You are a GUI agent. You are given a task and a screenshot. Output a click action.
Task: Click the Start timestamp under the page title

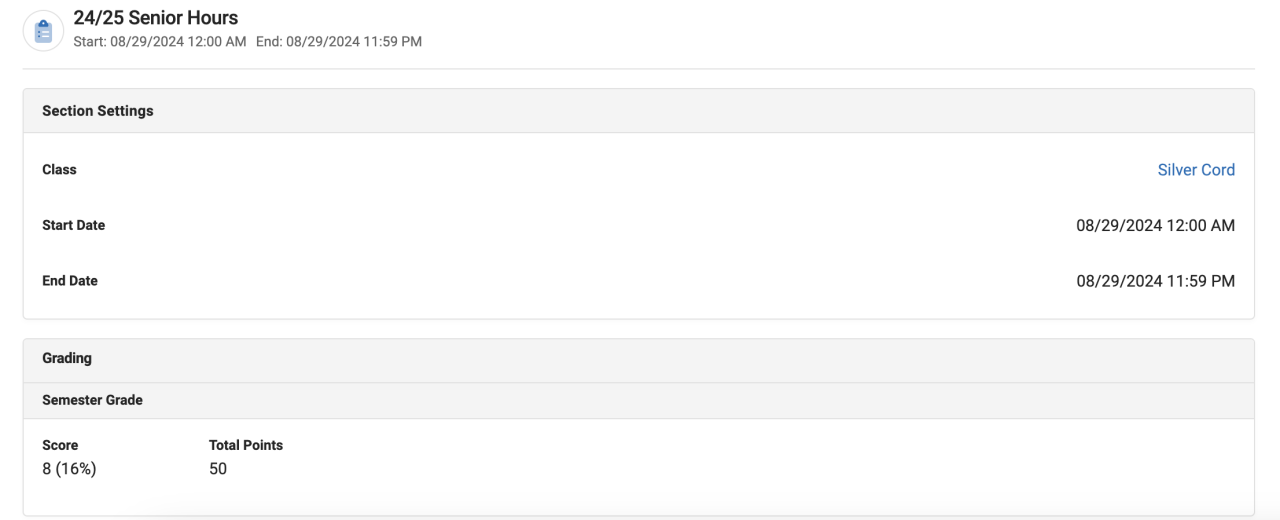coord(160,41)
